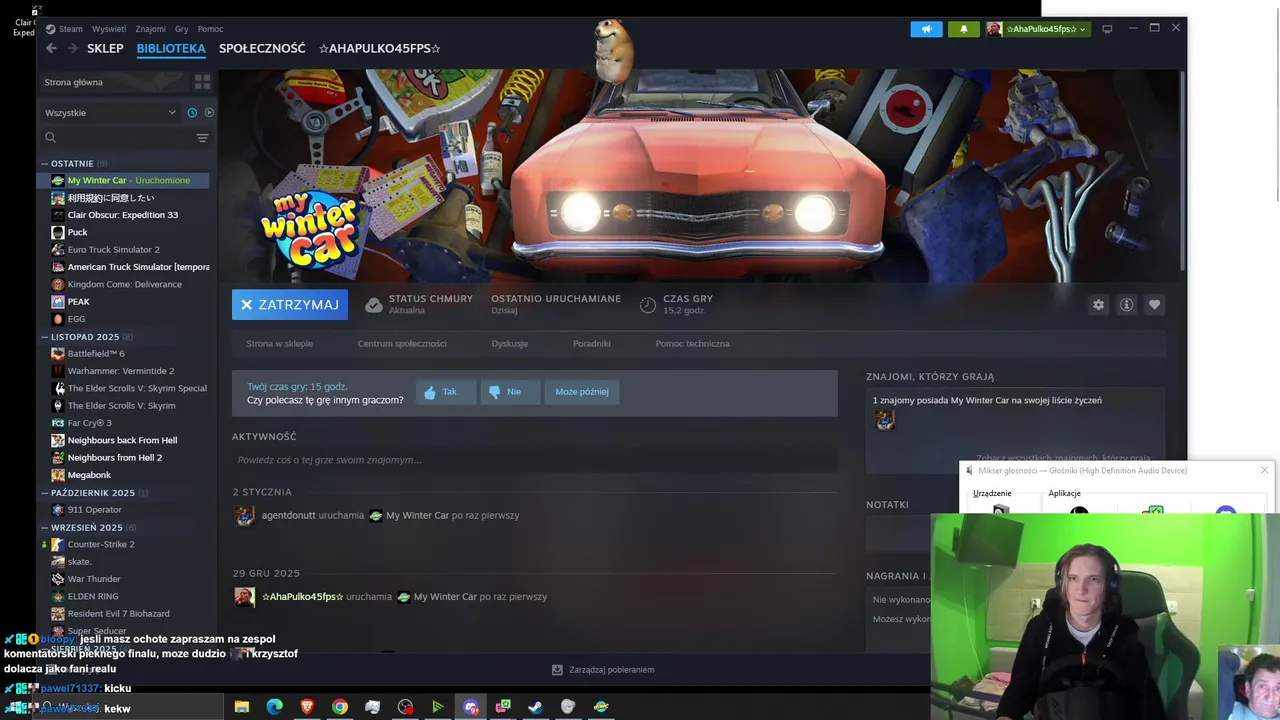
Task: Open Centrum społeczności tab
Action: (402, 343)
